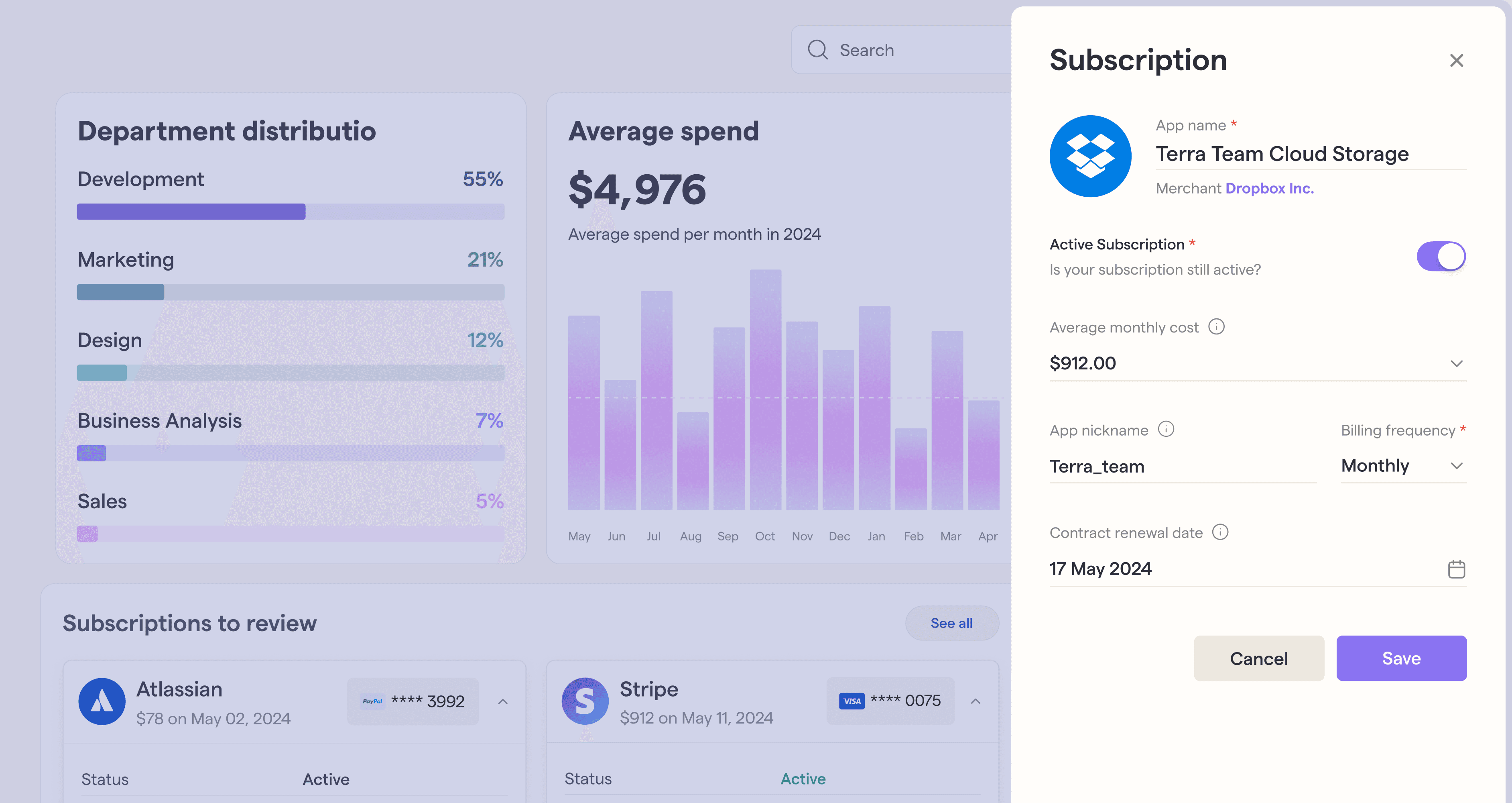
Task: Click the Cancel button
Action: pos(1258,658)
